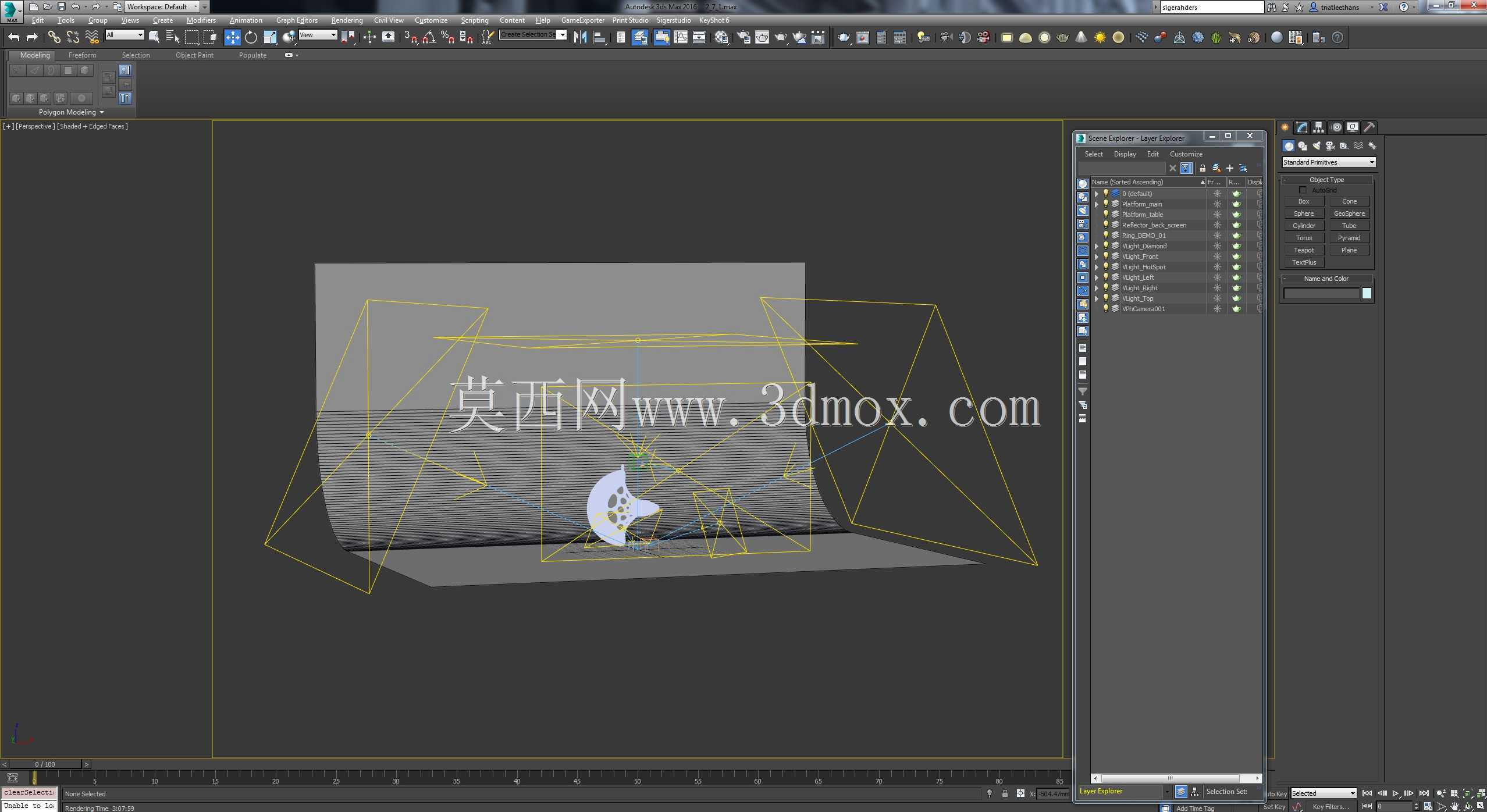Toggle freeze for Reflector_back_screen layer
The width and height of the screenshot is (1487, 812).
coord(1217,225)
